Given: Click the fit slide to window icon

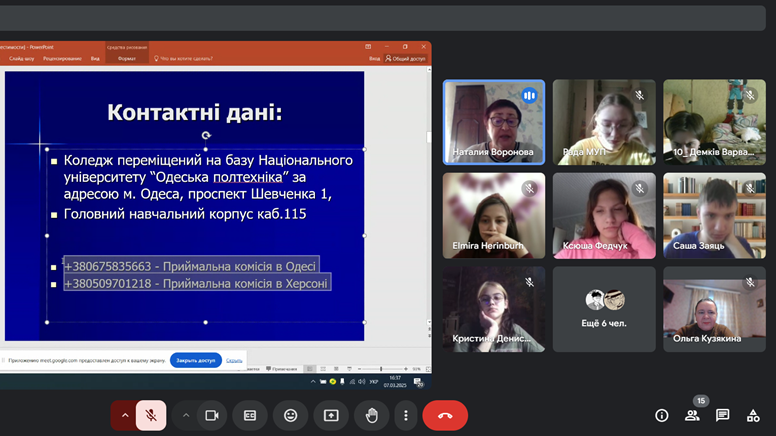Looking at the screenshot, I should pyautogui.click(x=428, y=369).
